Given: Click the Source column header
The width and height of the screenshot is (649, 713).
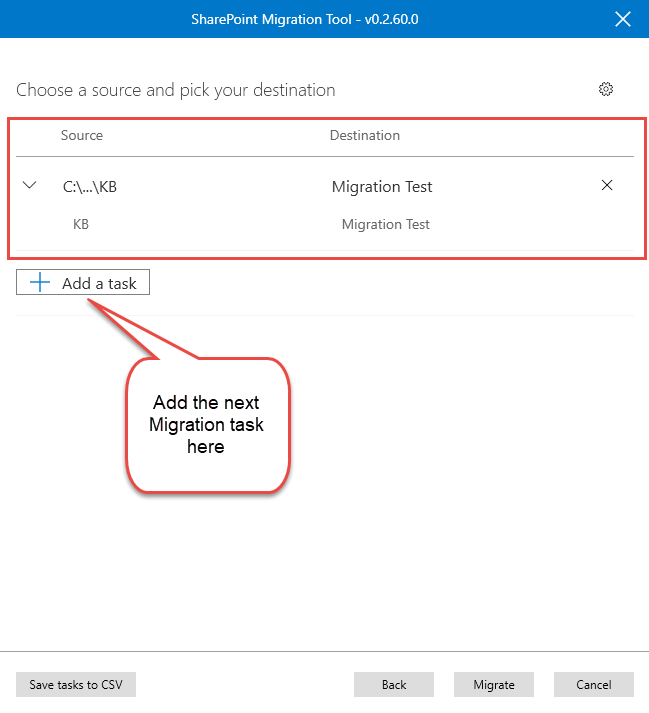Looking at the screenshot, I should pos(82,135).
